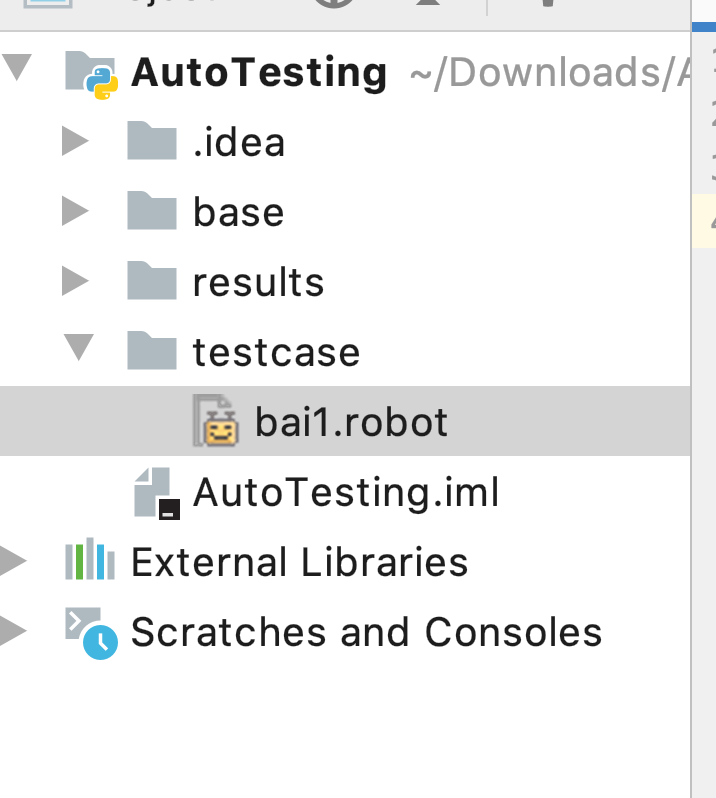Expand the Scratches and Consoles arrow
This screenshot has height=798, width=716.
(x=13, y=632)
